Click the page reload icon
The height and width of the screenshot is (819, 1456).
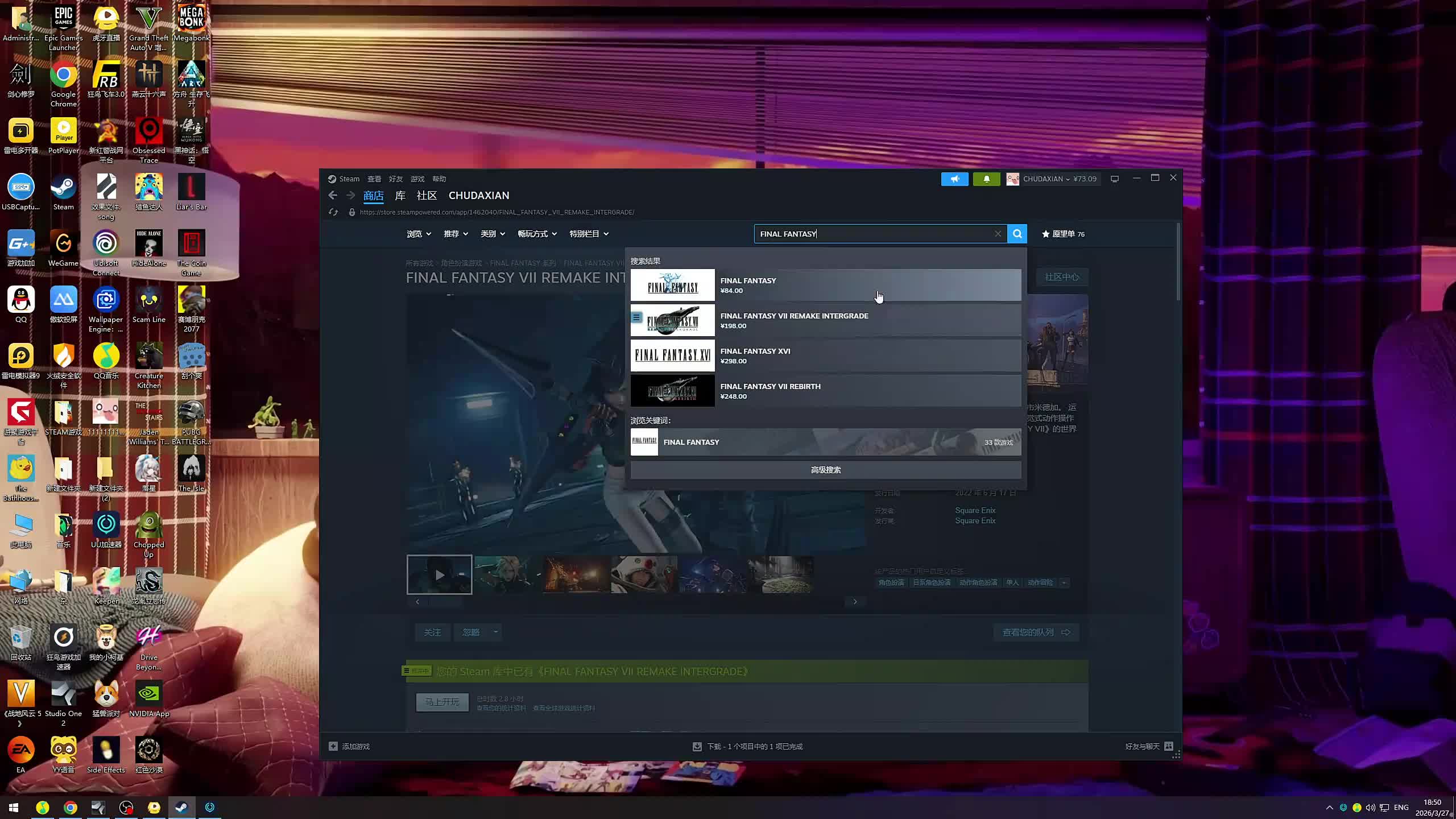click(x=333, y=212)
